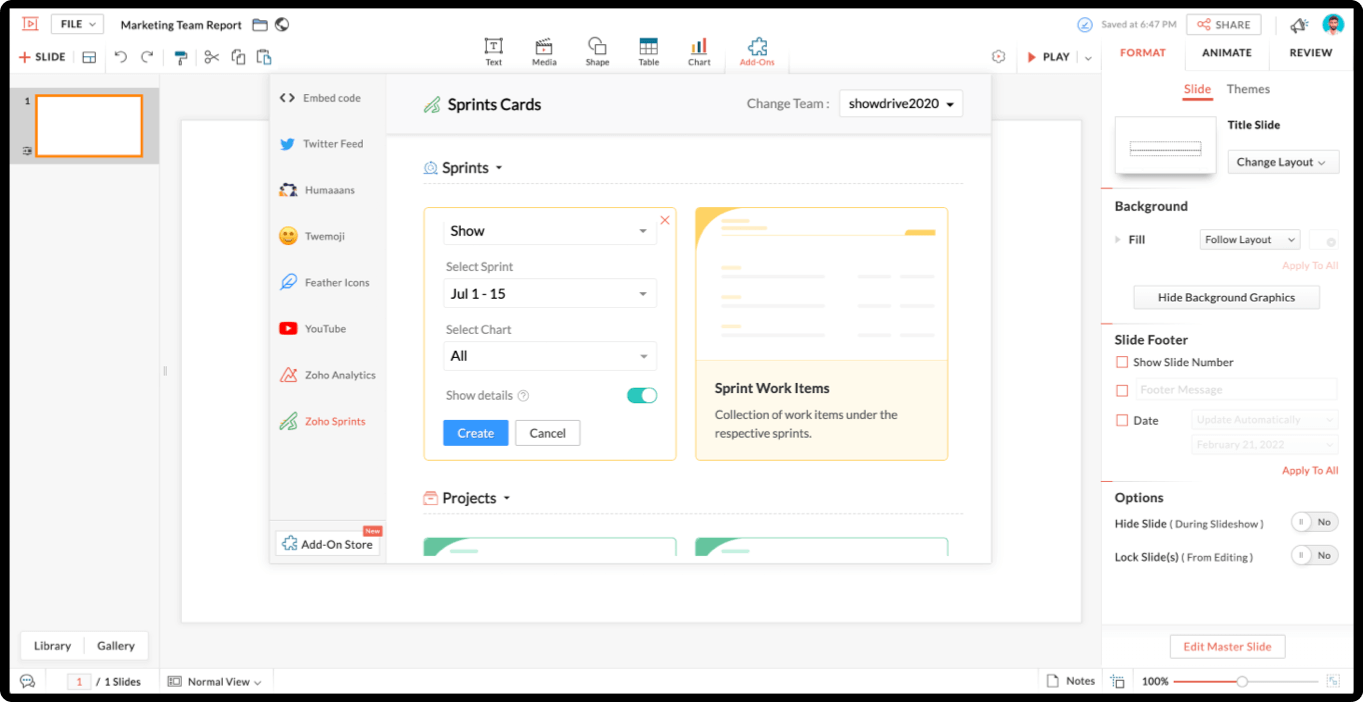This screenshot has width=1363, height=702.
Task: Switch to the REVIEW tab
Action: coord(1311,53)
